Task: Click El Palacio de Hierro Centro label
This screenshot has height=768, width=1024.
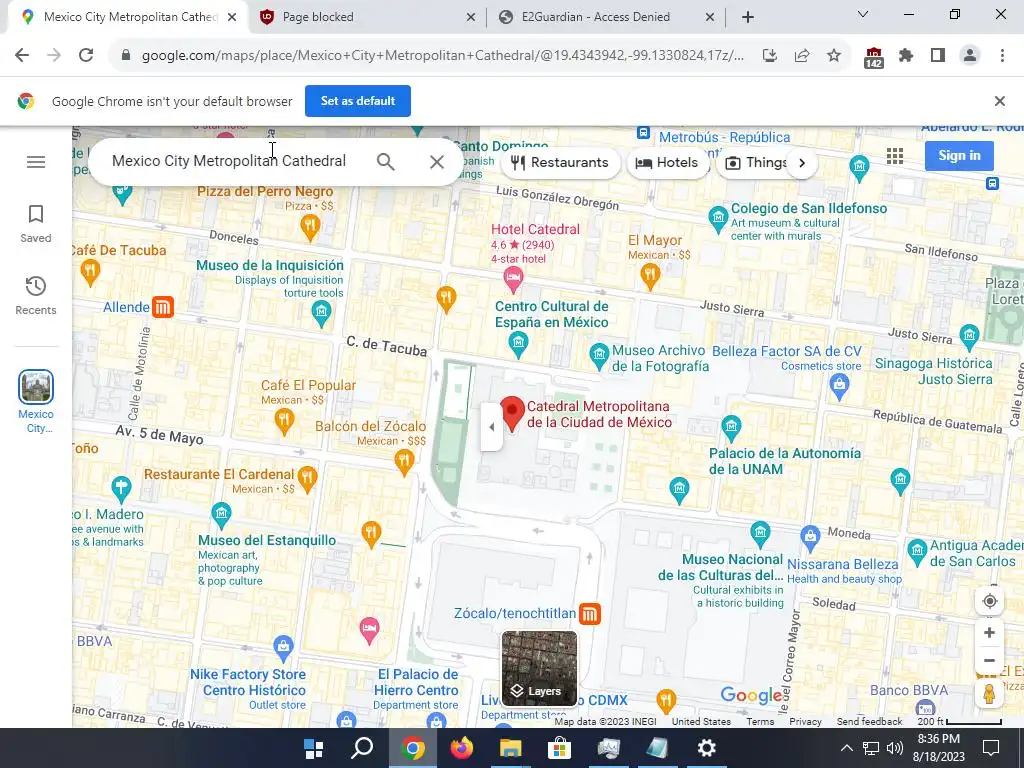Action: [417, 682]
